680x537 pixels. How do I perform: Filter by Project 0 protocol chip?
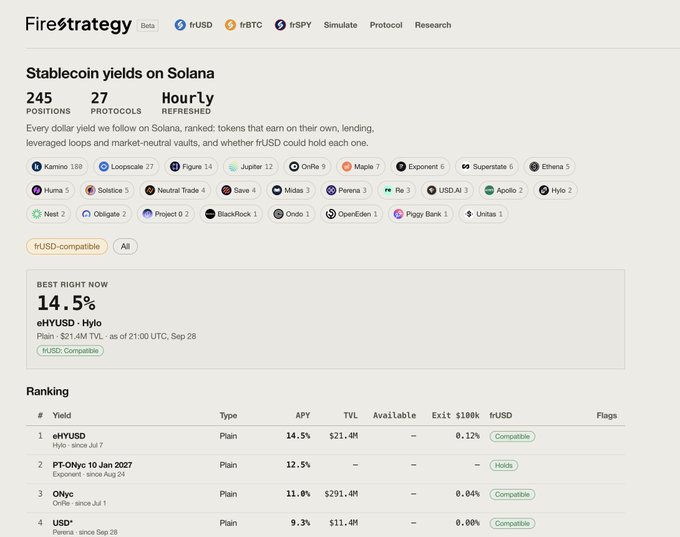[x=166, y=214]
